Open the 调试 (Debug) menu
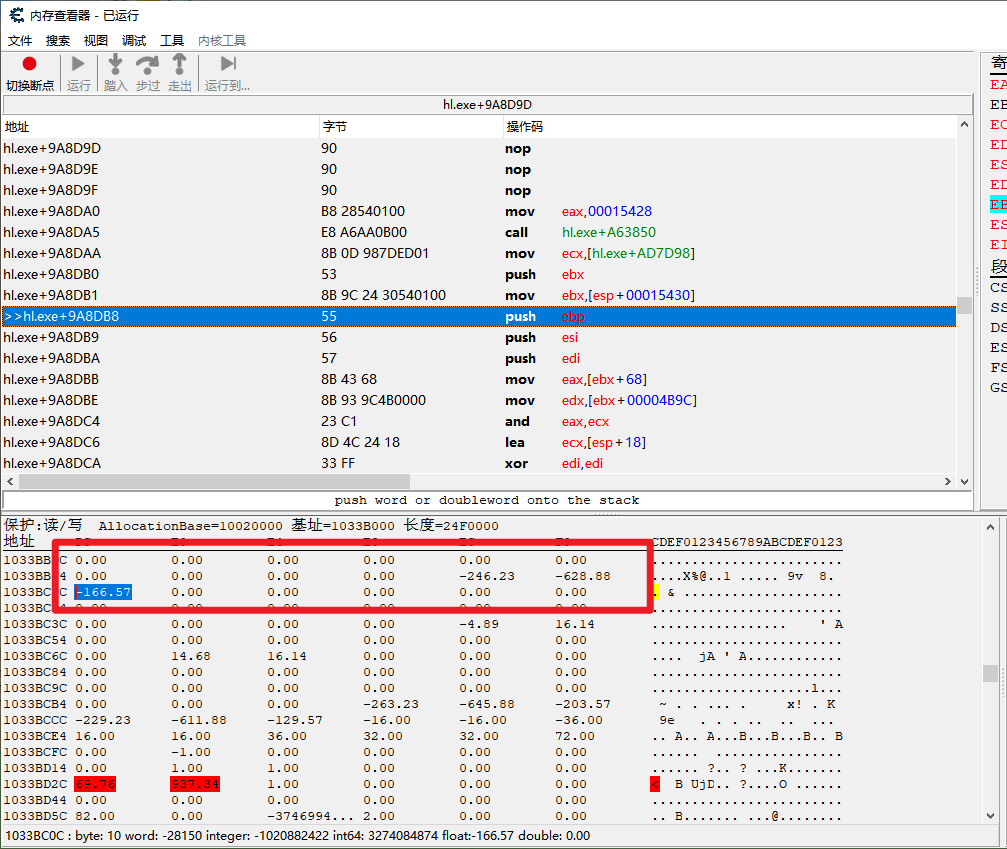This screenshot has height=849, width=1007. tap(134, 41)
